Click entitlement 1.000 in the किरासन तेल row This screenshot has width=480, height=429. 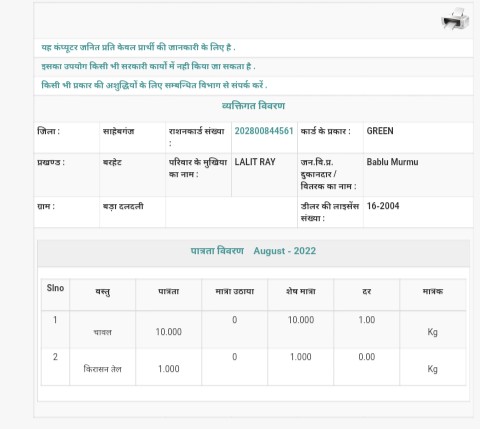point(169,369)
